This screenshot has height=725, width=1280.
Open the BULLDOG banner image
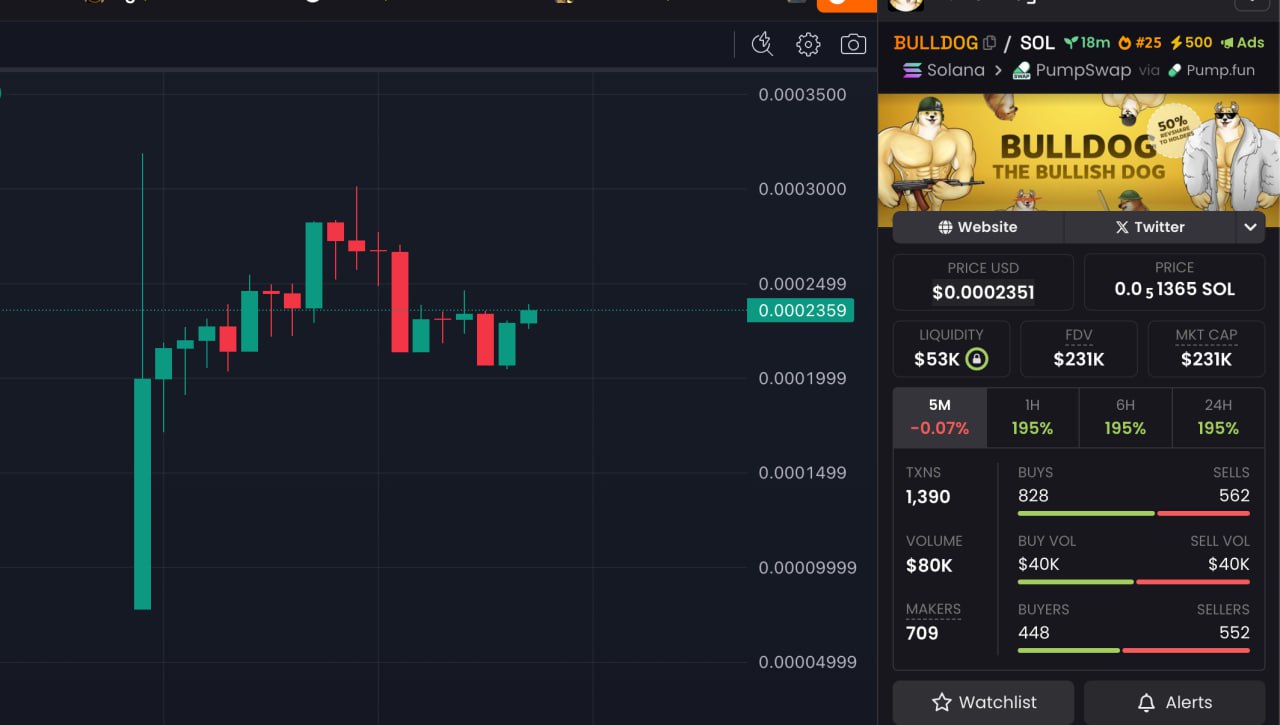click(x=1078, y=160)
